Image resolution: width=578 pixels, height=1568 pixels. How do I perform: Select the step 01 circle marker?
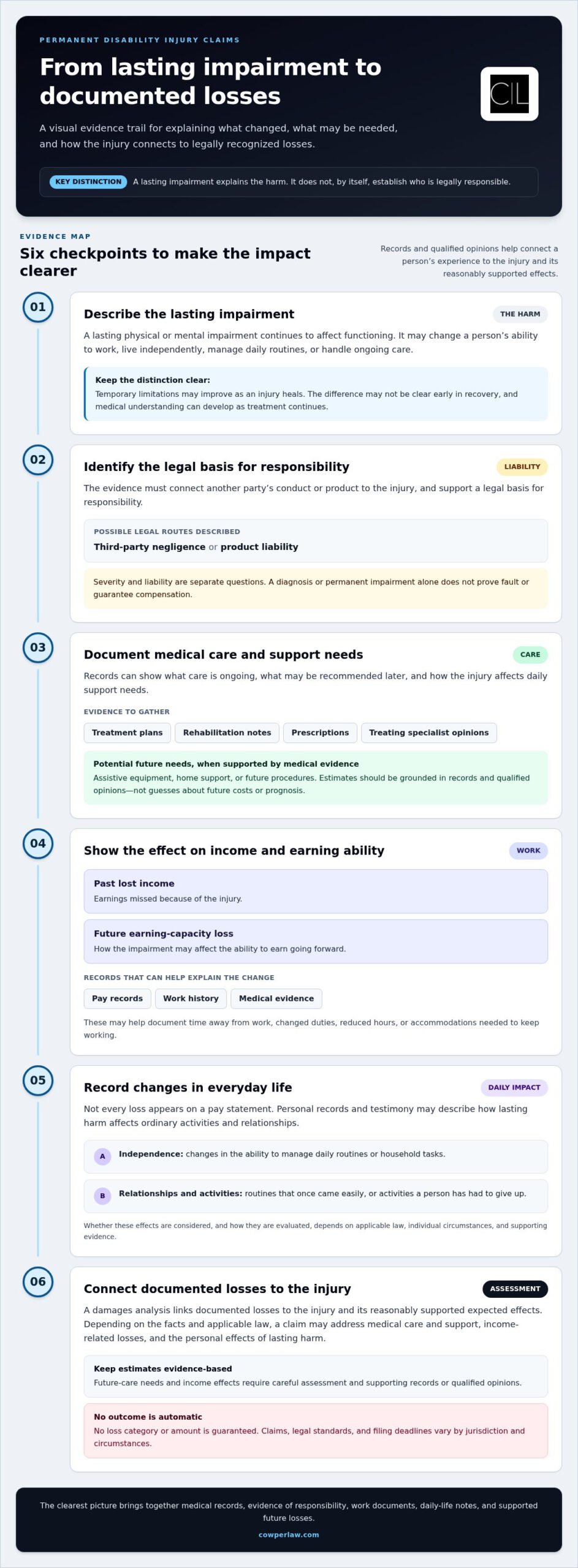tap(38, 307)
